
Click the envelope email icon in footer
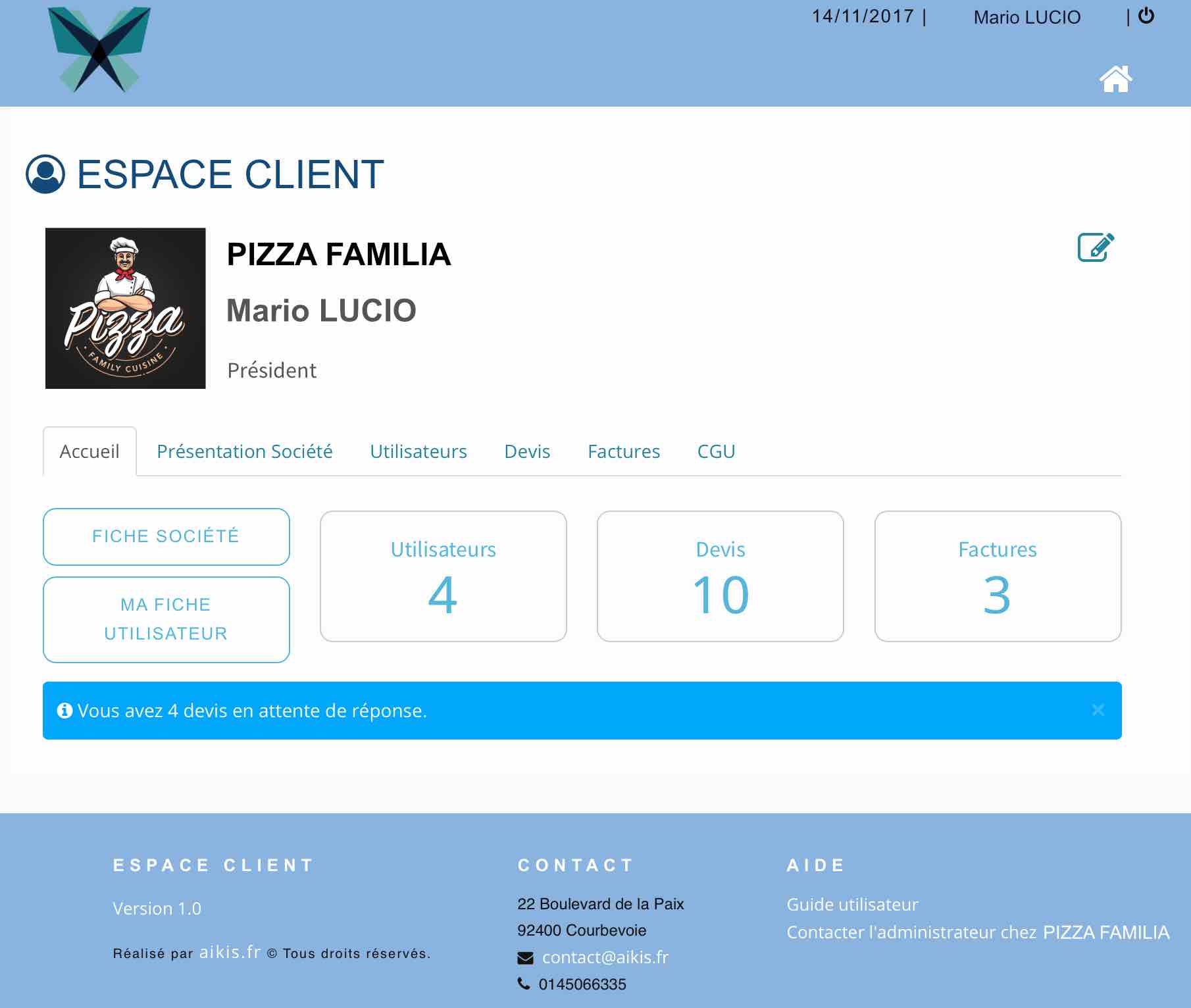click(525, 958)
